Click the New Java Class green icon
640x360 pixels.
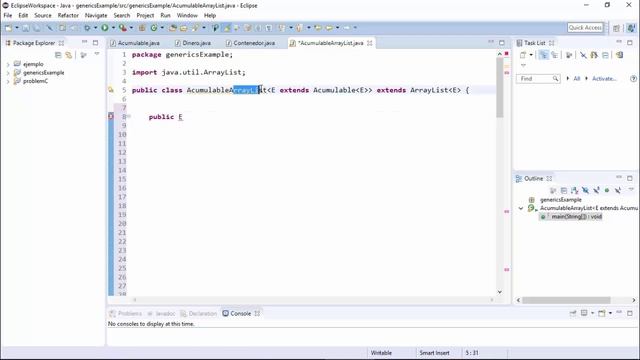click(x=154, y=28)
